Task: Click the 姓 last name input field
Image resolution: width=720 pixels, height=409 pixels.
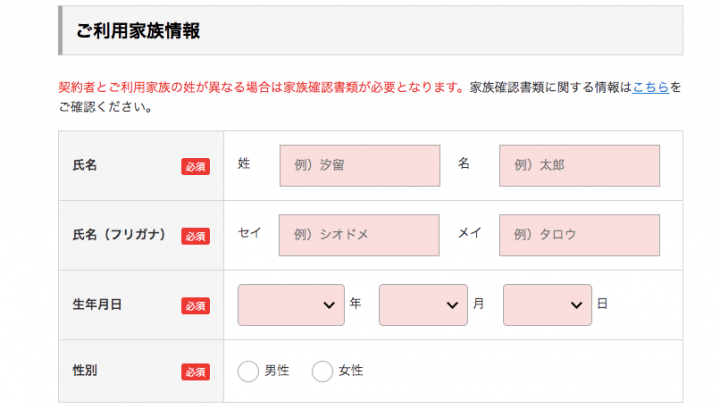Action: (359, 165)
